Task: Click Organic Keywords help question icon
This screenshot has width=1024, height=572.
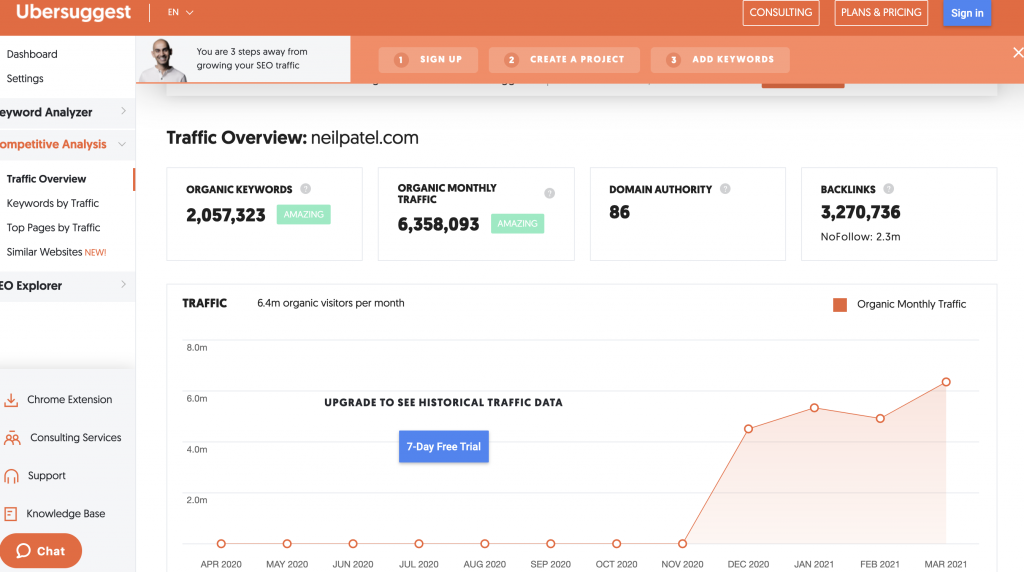Action: [x=305, y=189]
